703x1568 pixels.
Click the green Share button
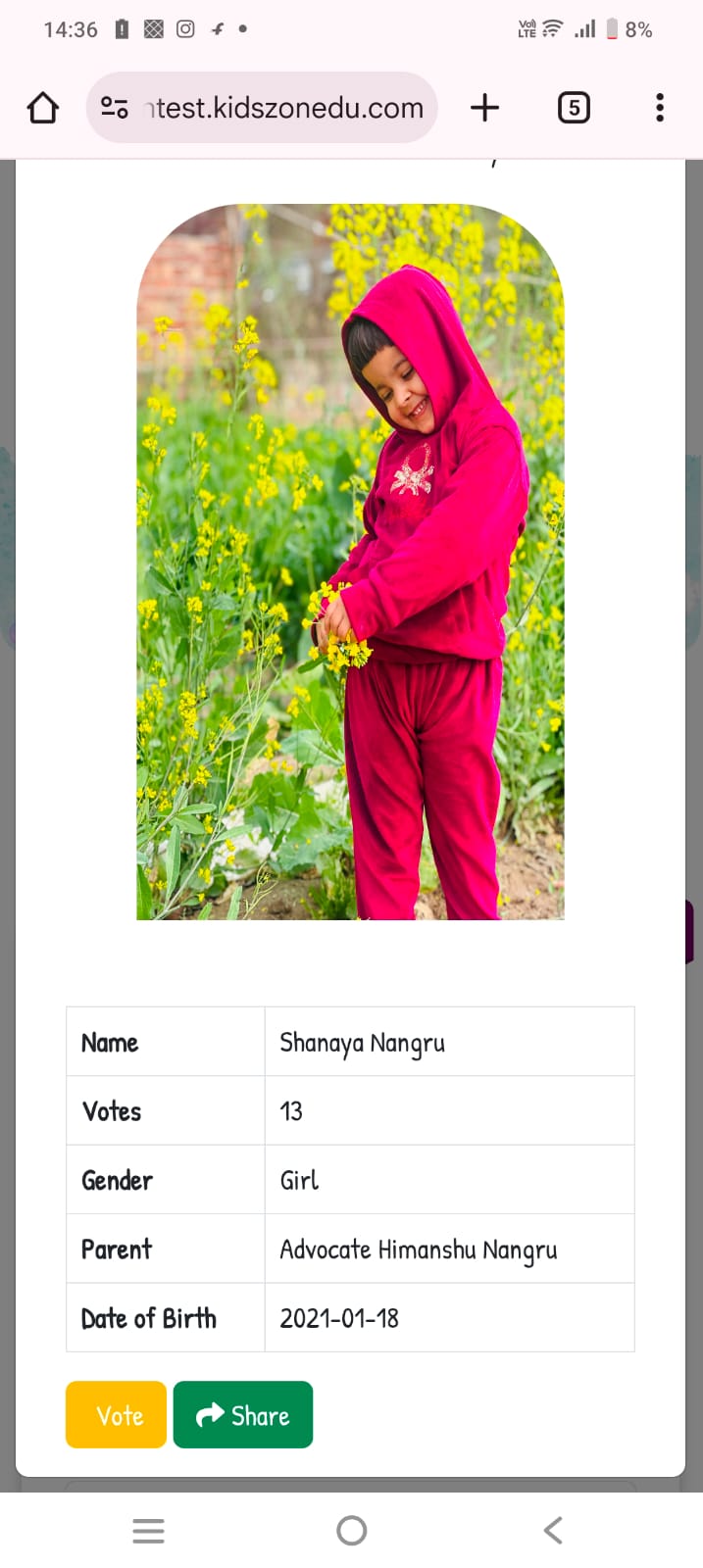pos(243,1414)
